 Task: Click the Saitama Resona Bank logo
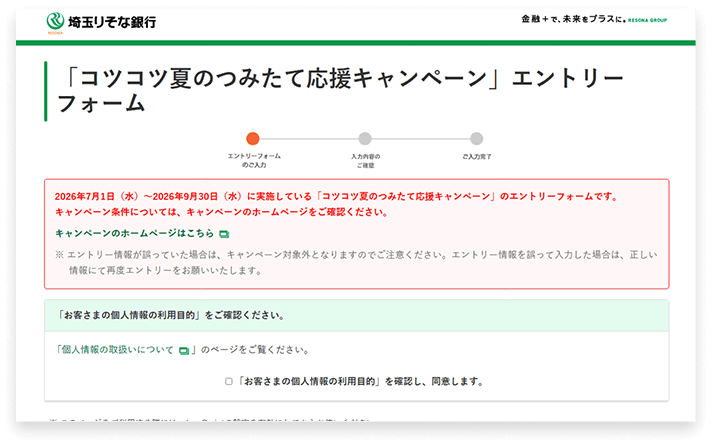[x=101, y=22]
